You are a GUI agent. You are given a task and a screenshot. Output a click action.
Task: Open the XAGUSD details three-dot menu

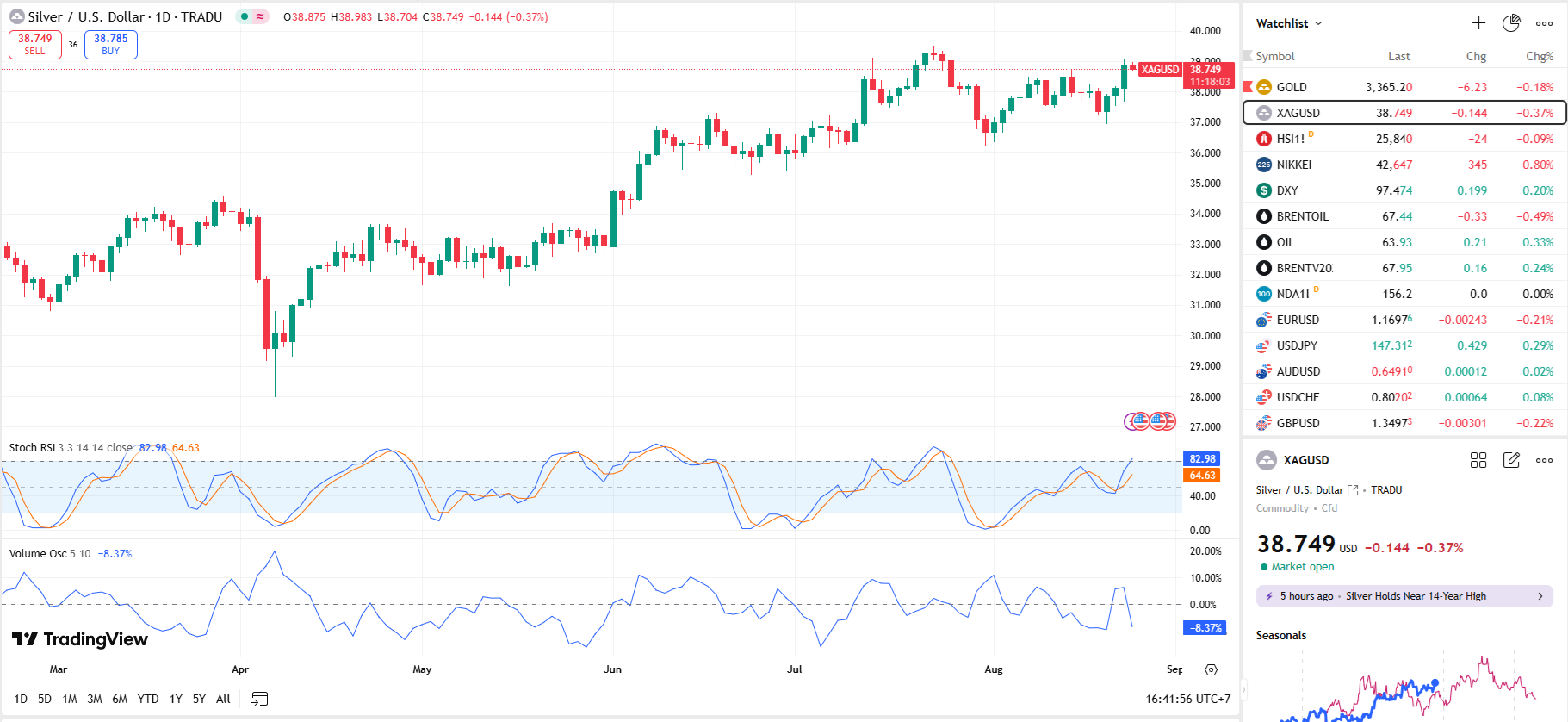1544,460
